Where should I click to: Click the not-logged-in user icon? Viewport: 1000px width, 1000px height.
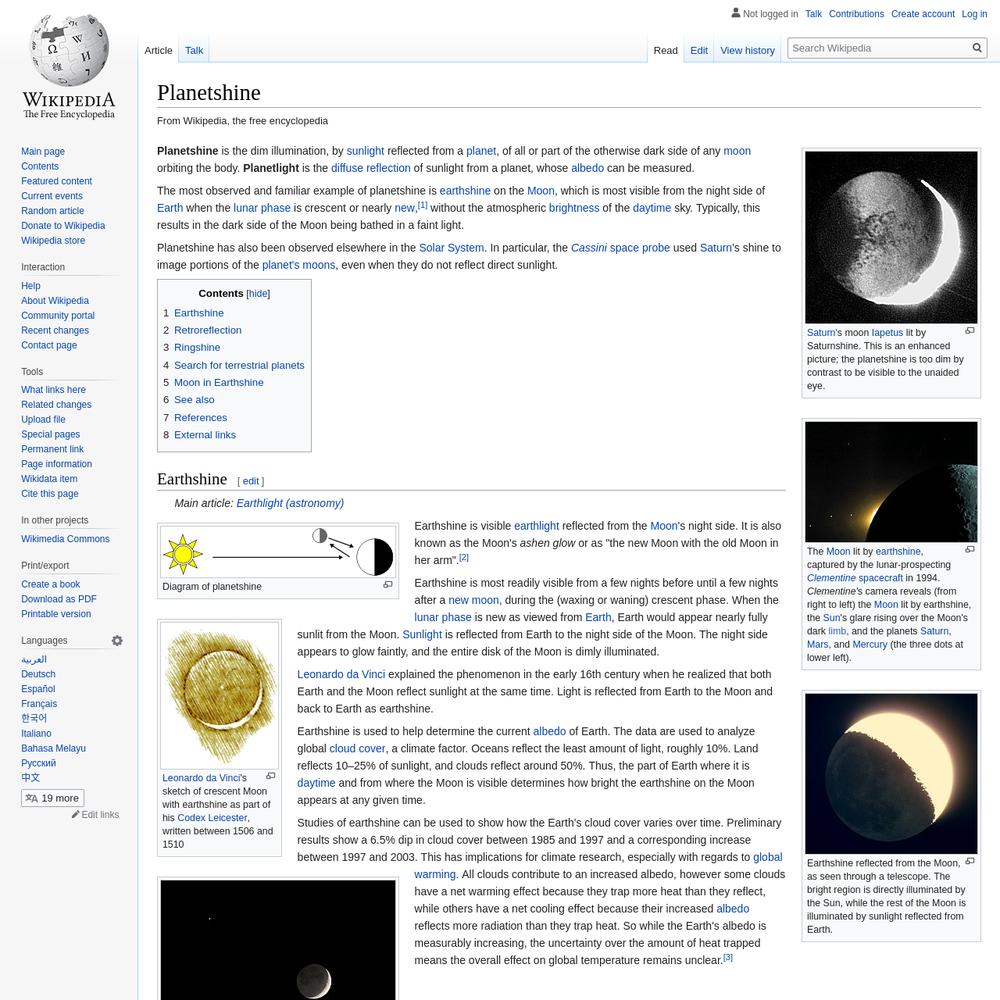[735, 13]
